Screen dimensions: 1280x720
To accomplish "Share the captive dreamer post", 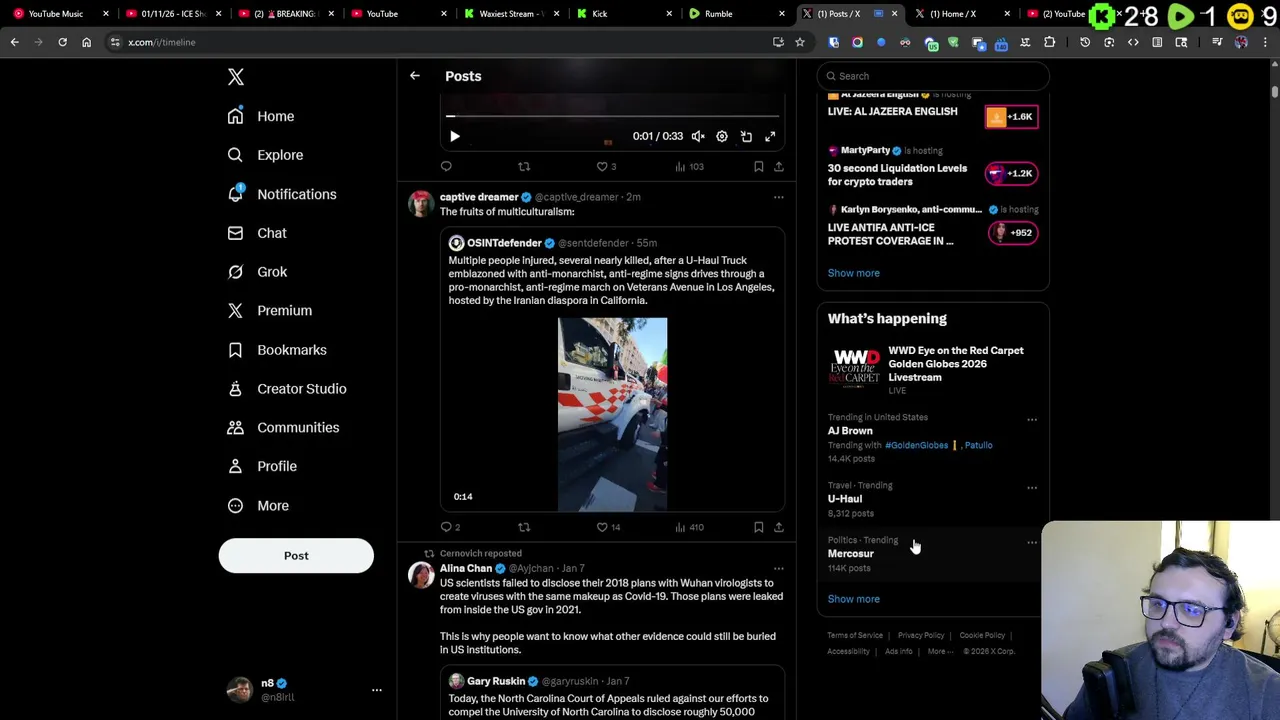I will coord(779,527).
